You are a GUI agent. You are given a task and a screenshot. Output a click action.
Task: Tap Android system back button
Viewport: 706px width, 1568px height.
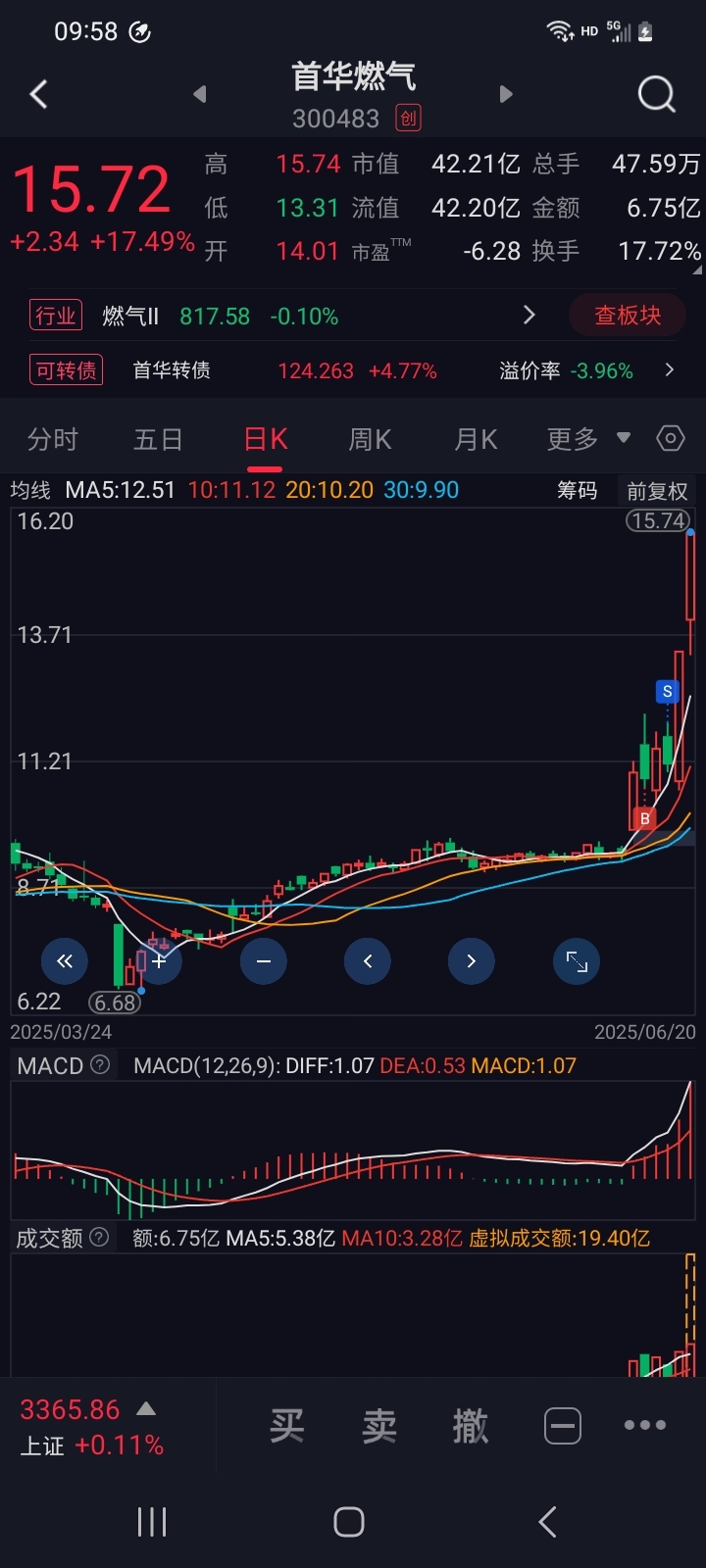(548, 1522)
